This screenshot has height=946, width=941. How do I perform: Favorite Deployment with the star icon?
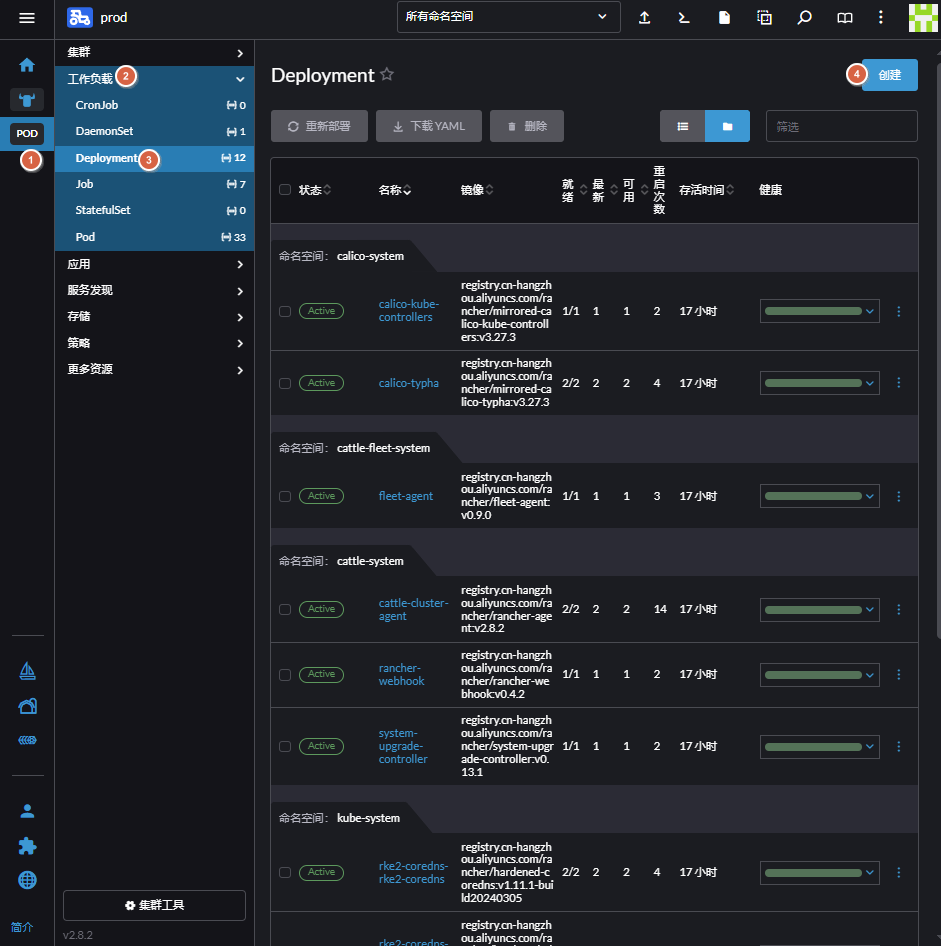pyautogui.click(x=387, y=74)
